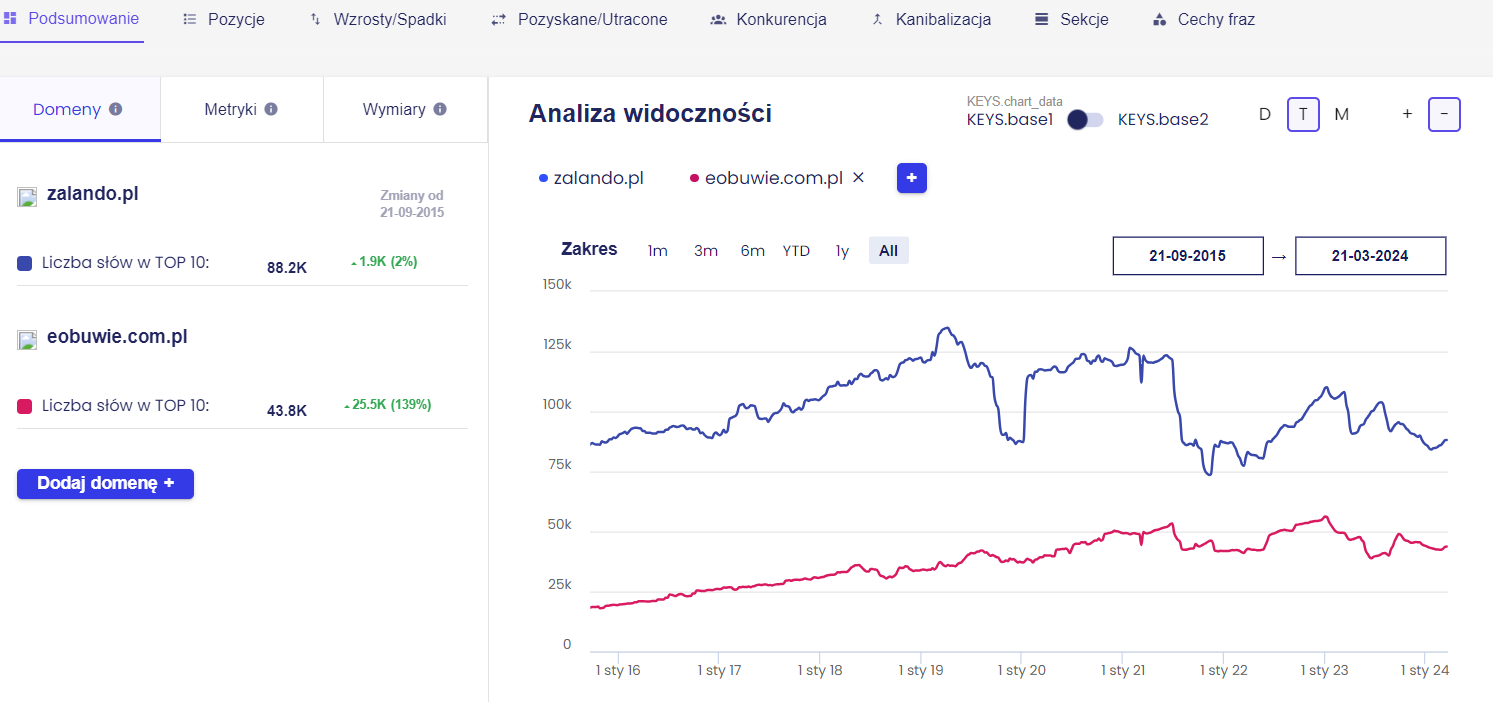Toggle zalando.pl series in legend
This screenshot has height=702, width=1493.
coord(591,178)
